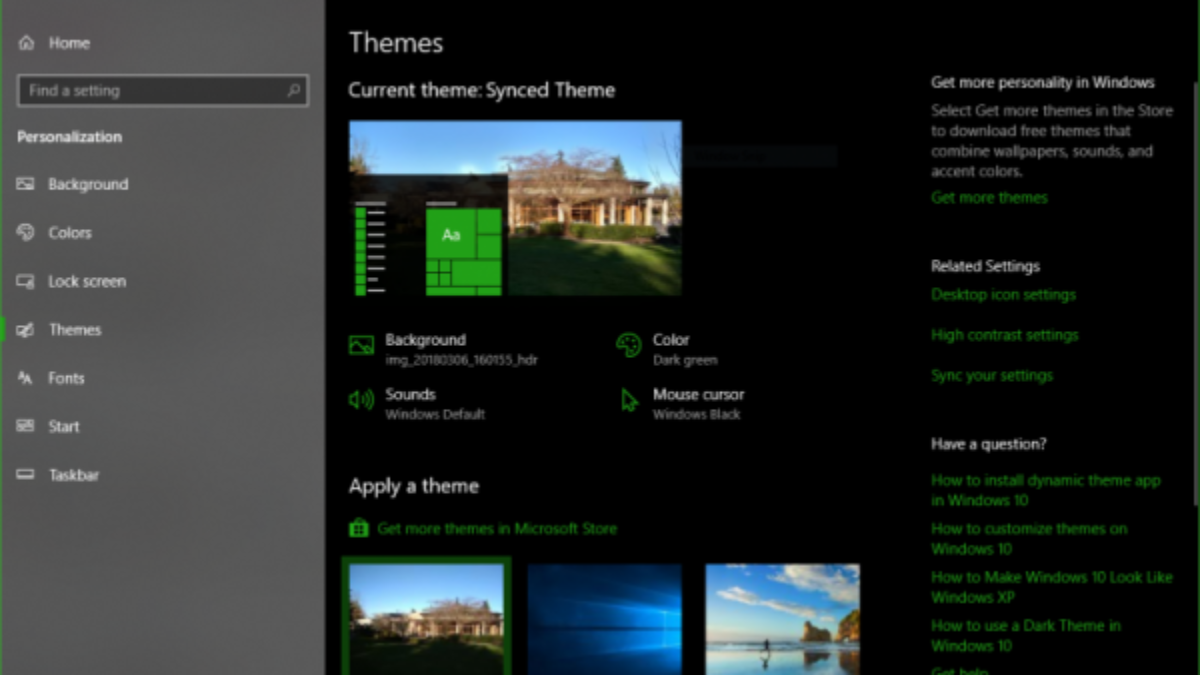Click the Personalization sidebar heading
This screenshot has width=1200, height=675.
tap(69, 137)
